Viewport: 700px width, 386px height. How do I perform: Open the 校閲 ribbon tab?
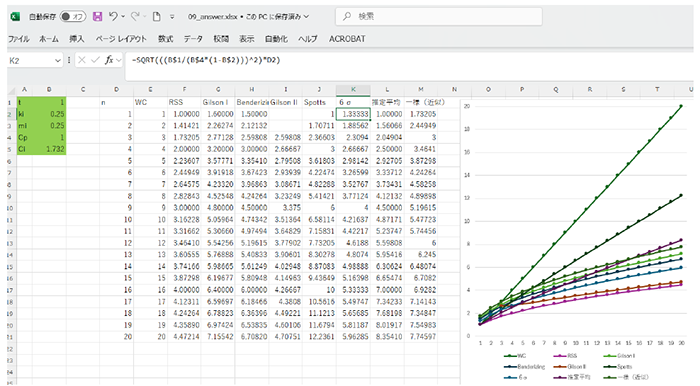(221, 39)
